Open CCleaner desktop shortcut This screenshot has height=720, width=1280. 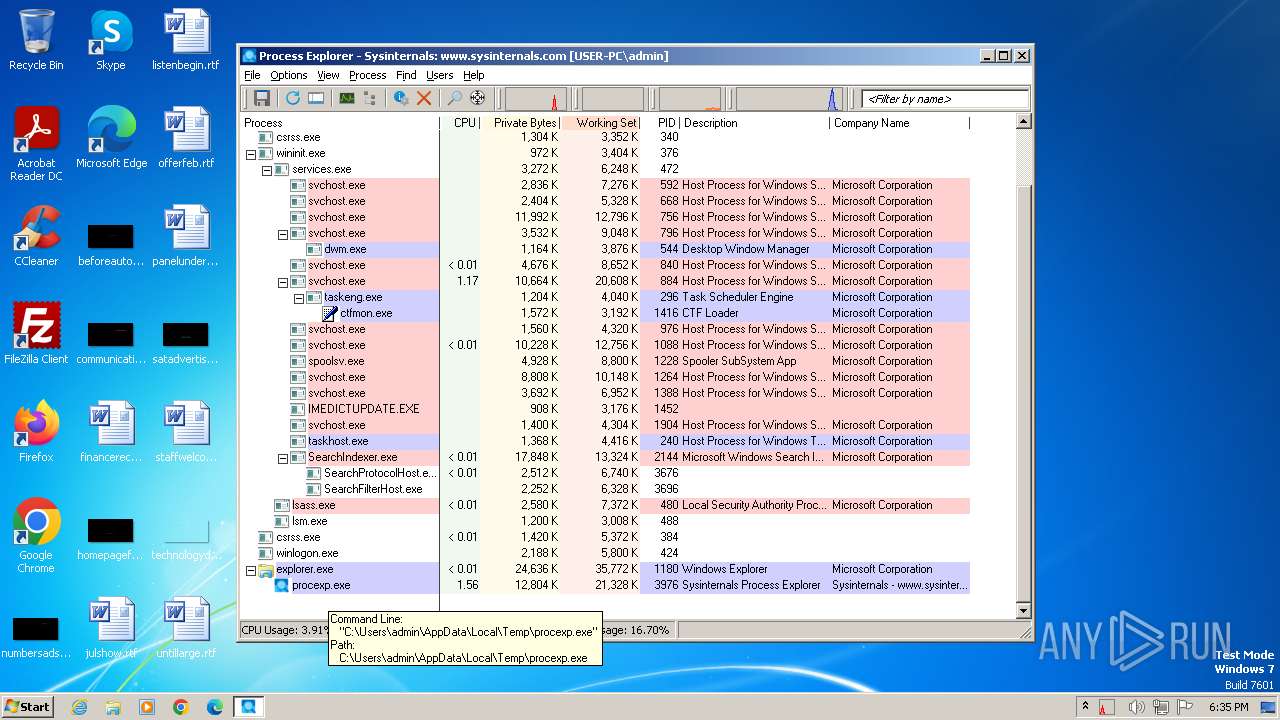pos(36,237)
